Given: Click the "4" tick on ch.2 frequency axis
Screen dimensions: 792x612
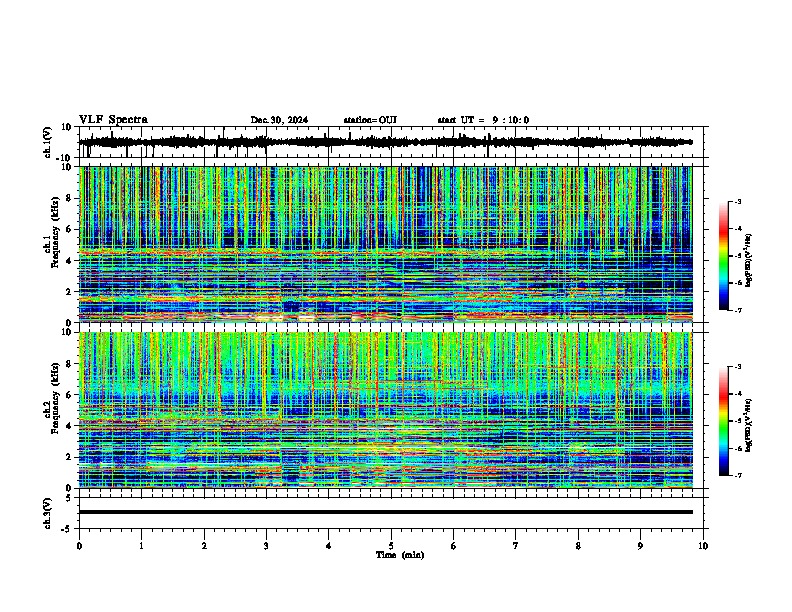Looking at the screenshot, I should [69, 426].
